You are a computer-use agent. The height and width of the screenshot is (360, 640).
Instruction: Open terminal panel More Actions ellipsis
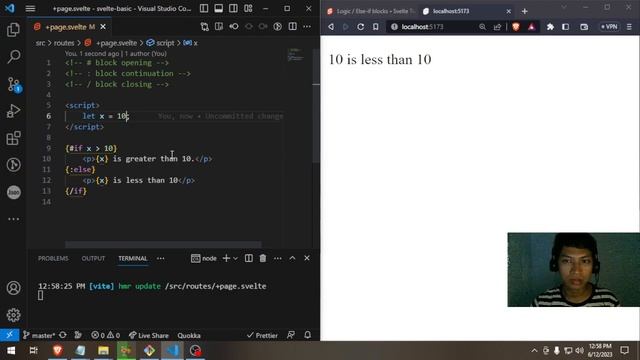278,258
